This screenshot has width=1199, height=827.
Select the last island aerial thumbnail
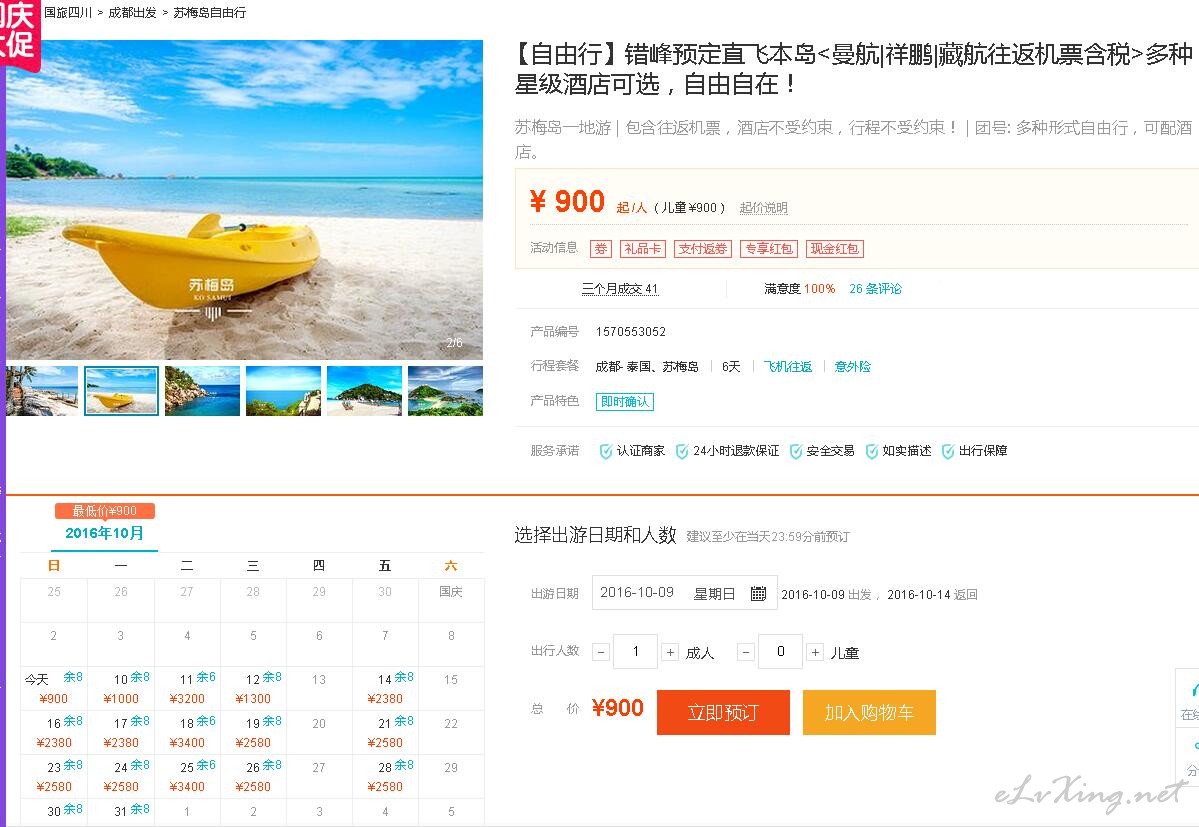(x=445, y=391)
